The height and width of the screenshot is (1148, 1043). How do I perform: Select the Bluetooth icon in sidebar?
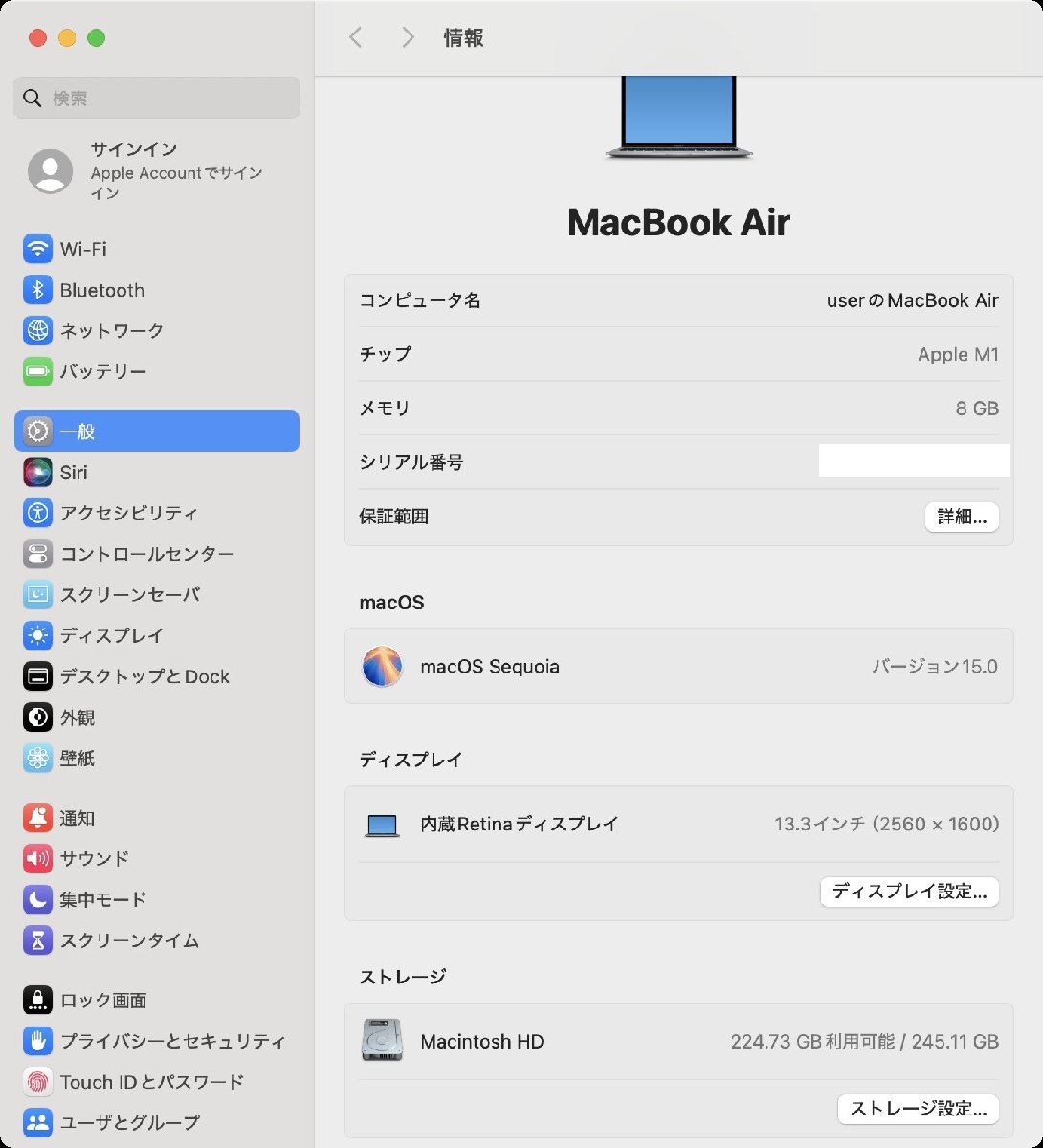click(37, 290)
